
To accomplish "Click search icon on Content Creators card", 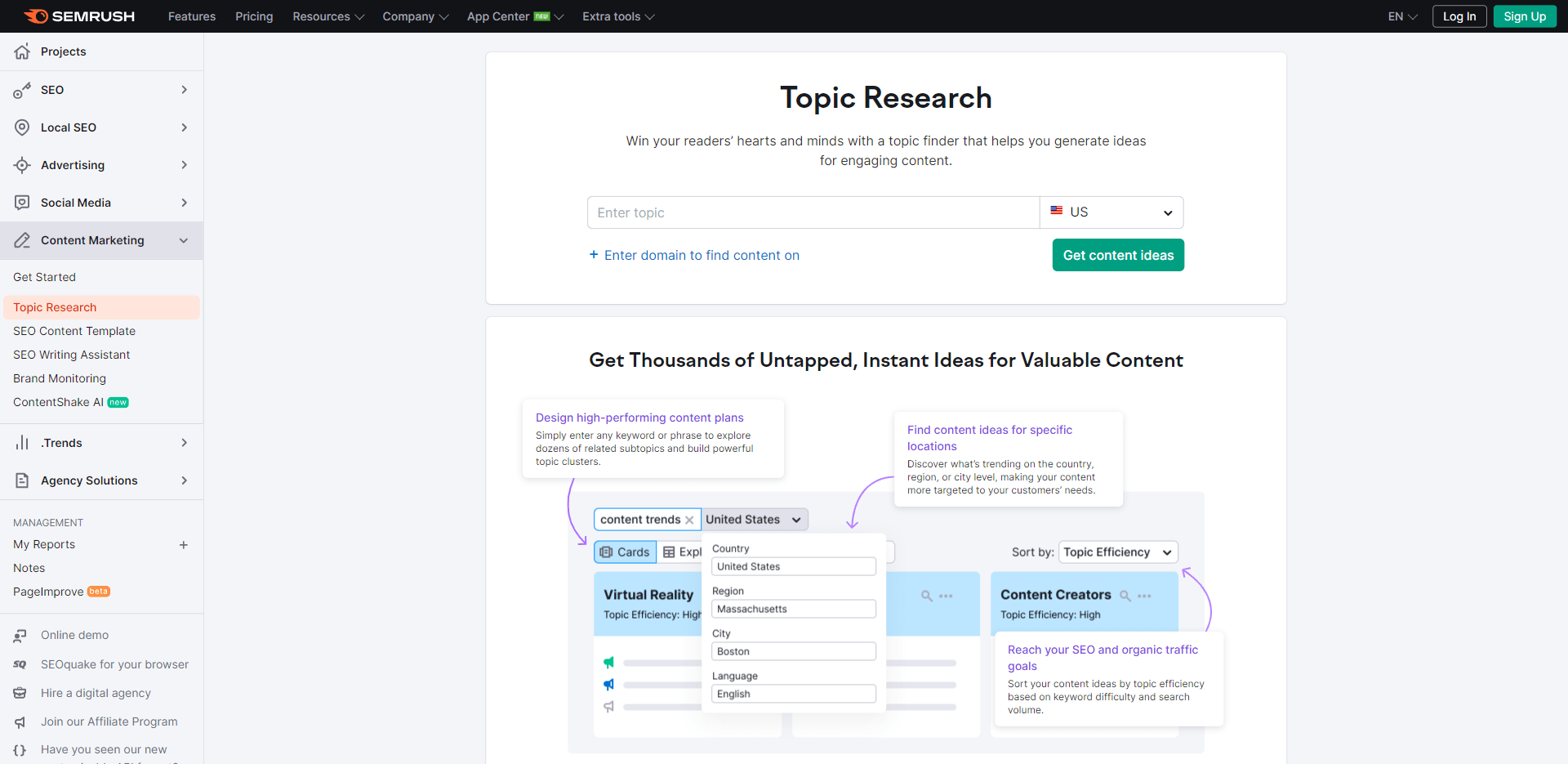I will pos(1125,596).
